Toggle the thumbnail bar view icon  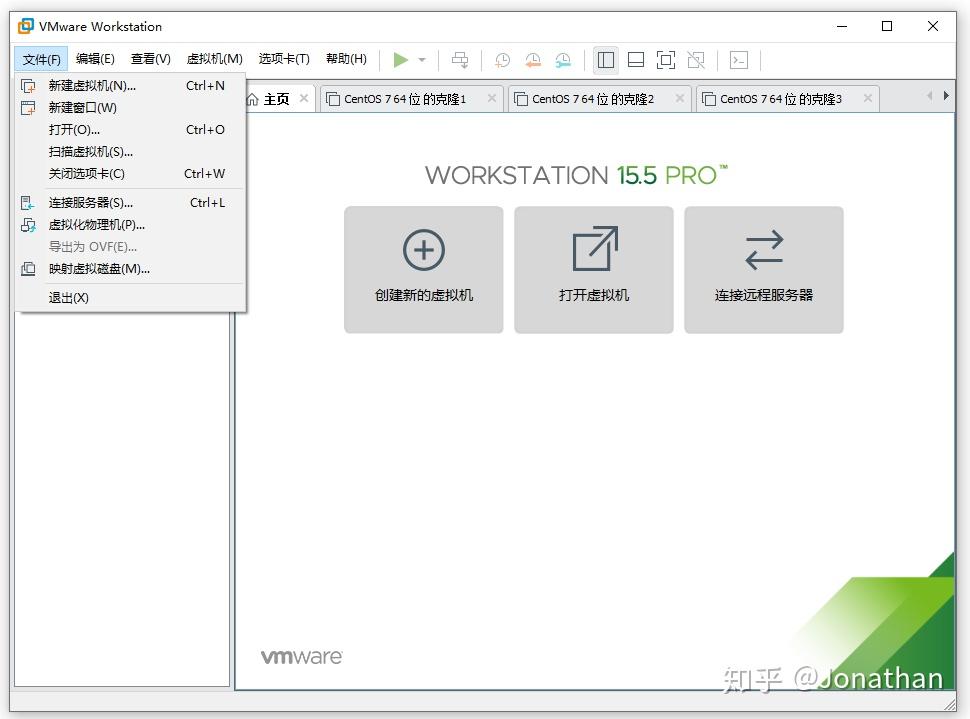point(636,60)
